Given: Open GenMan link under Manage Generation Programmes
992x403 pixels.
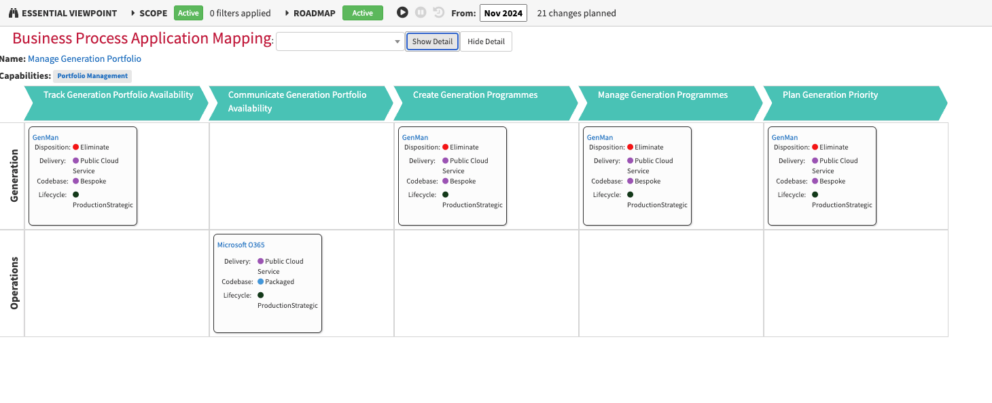Looking at the screenshot, I should 600,137.
